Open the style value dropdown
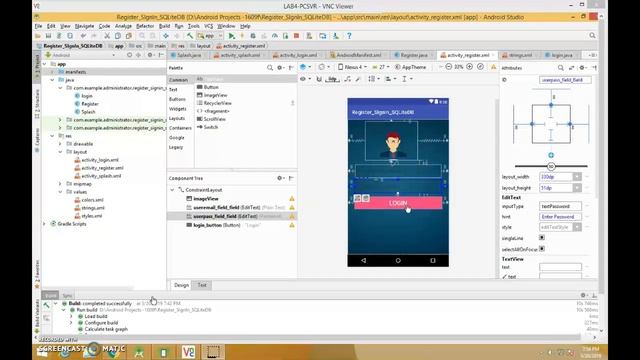 (577, 227)
